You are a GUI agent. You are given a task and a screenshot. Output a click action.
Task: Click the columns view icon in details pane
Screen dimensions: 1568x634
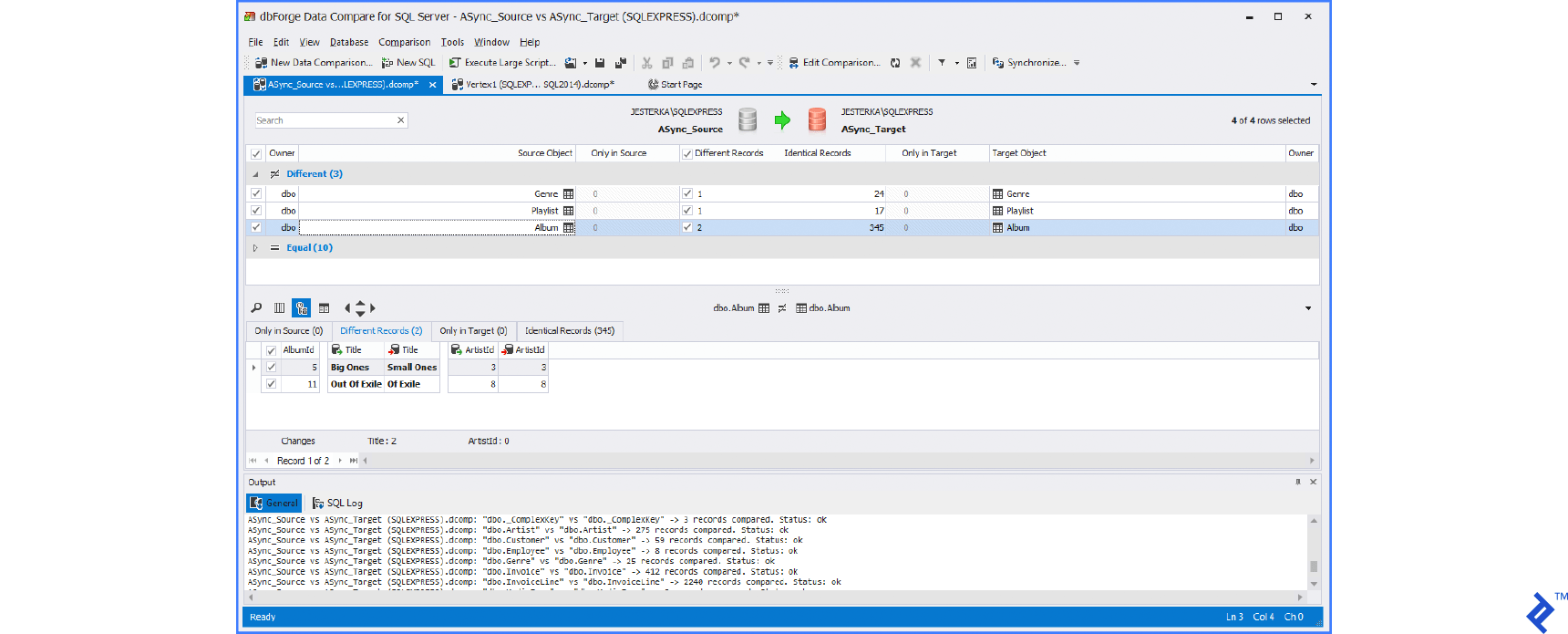(279, 308)
